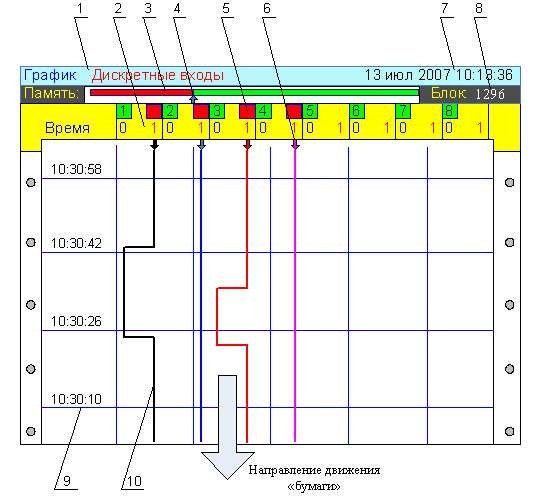Toggle red state square beside channel 5
Image resolution: width=540 pixels, height=498 pixels.
(x=294, y=111)
